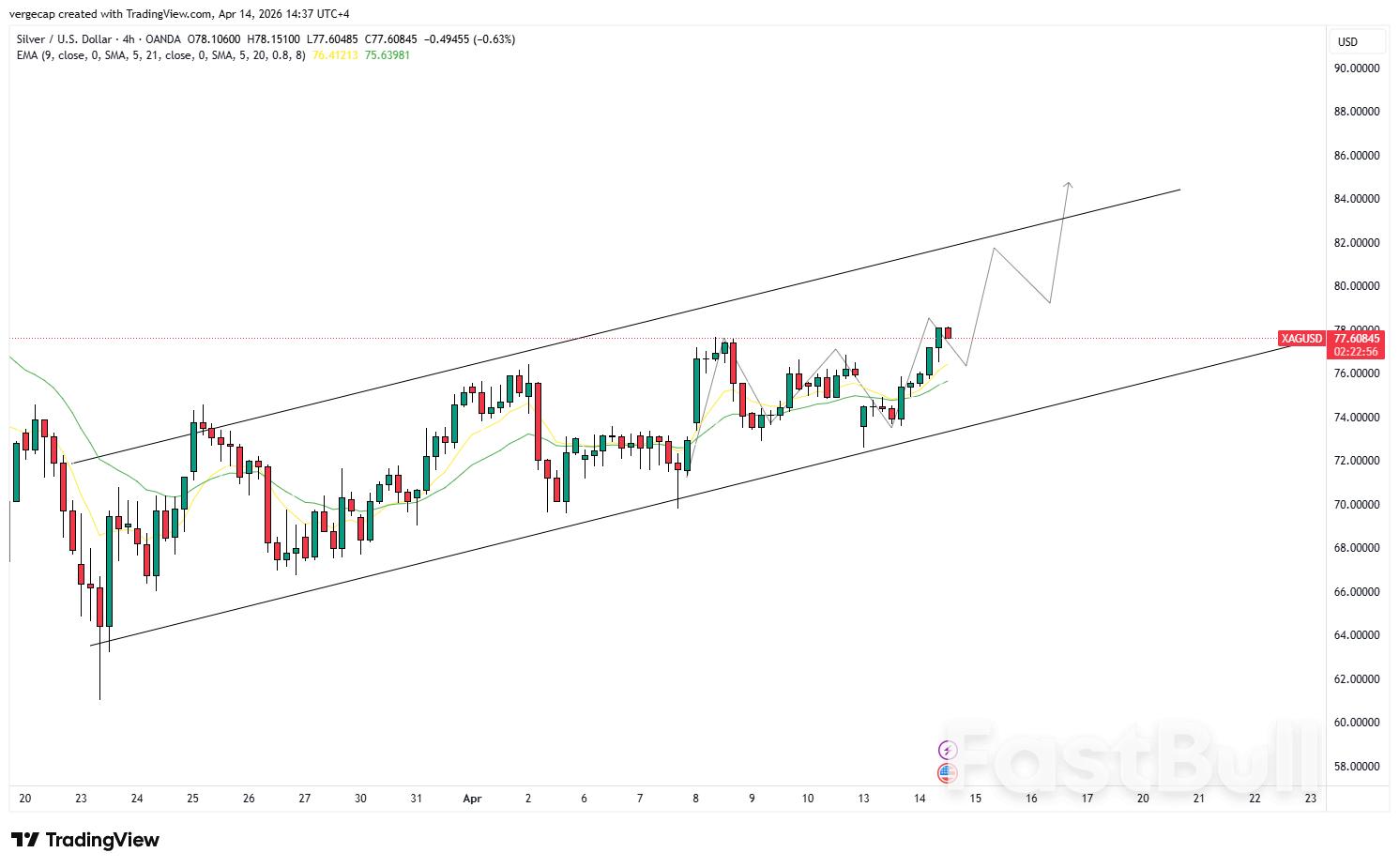Click the OANDA source name in the legend
The width and height of the screenshot is (1399, 868).
point(163,39)
